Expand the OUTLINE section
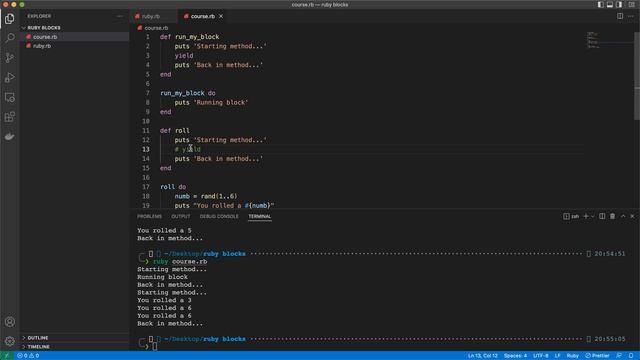Image resolution: width=640 pixels, height=360 pixels. click(38, 338)
